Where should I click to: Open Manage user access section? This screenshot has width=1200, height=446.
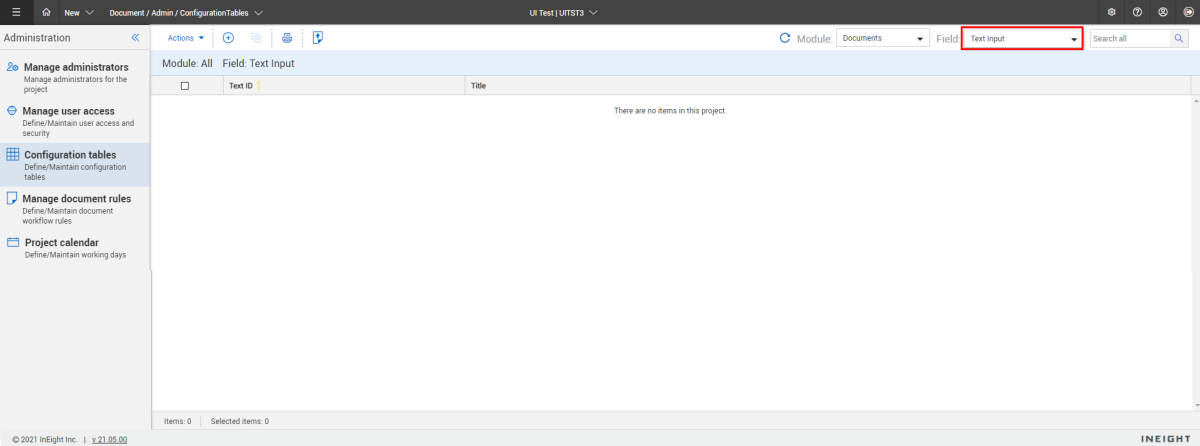pos(75,121)
